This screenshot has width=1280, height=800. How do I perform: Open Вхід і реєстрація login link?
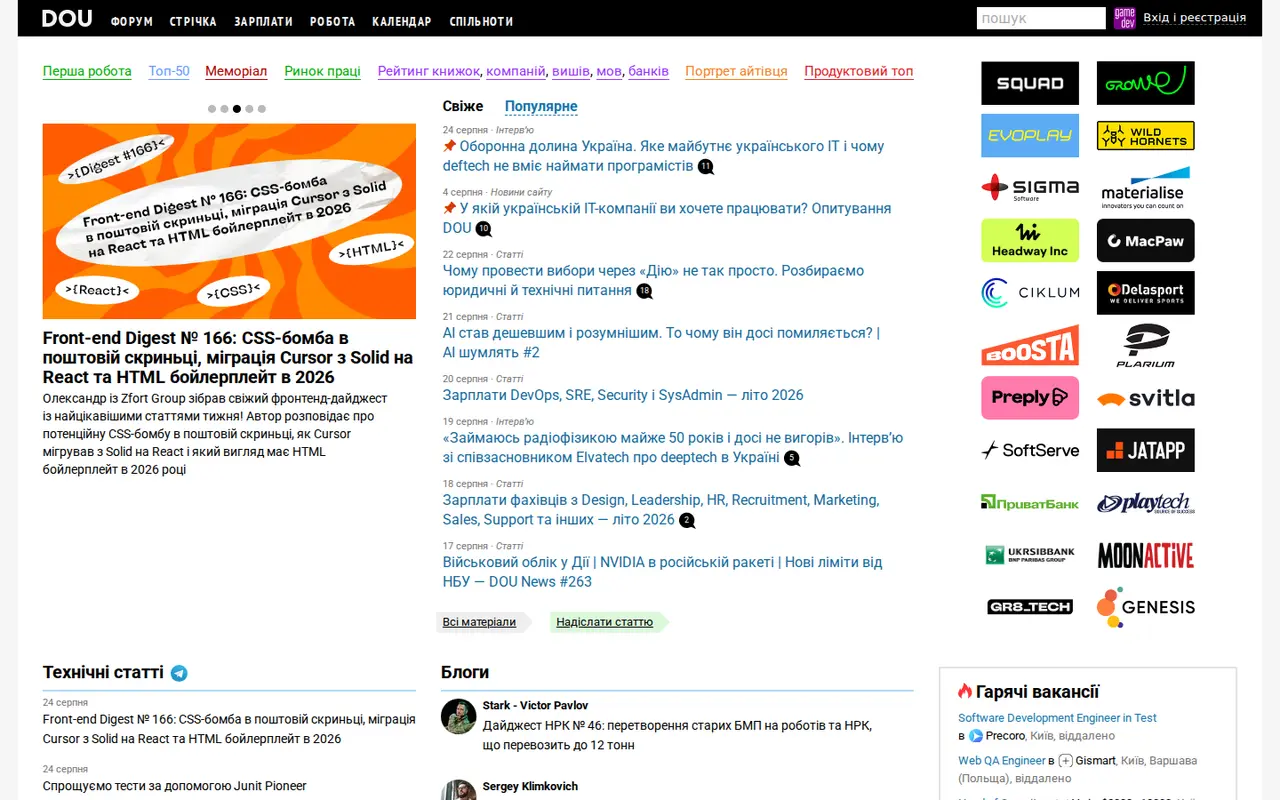[x=1195, y=18]
